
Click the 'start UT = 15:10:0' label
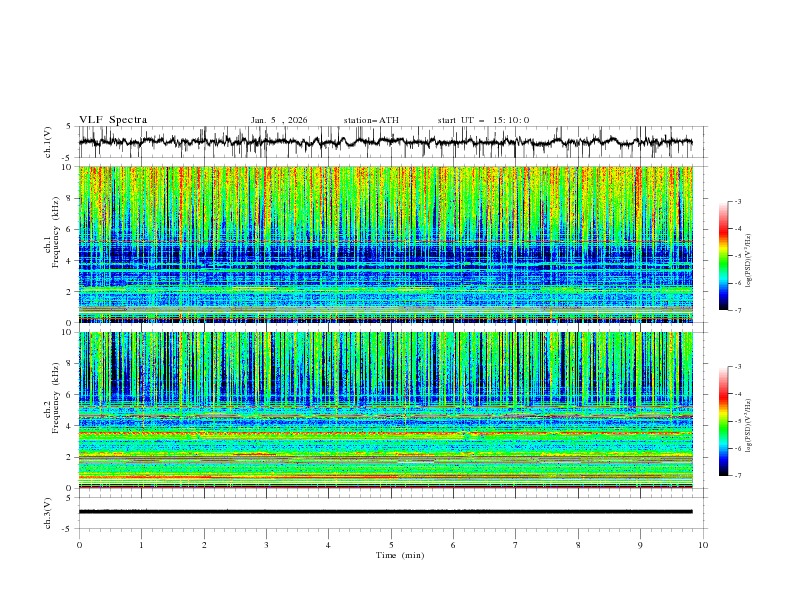click(x=483, y=120)
